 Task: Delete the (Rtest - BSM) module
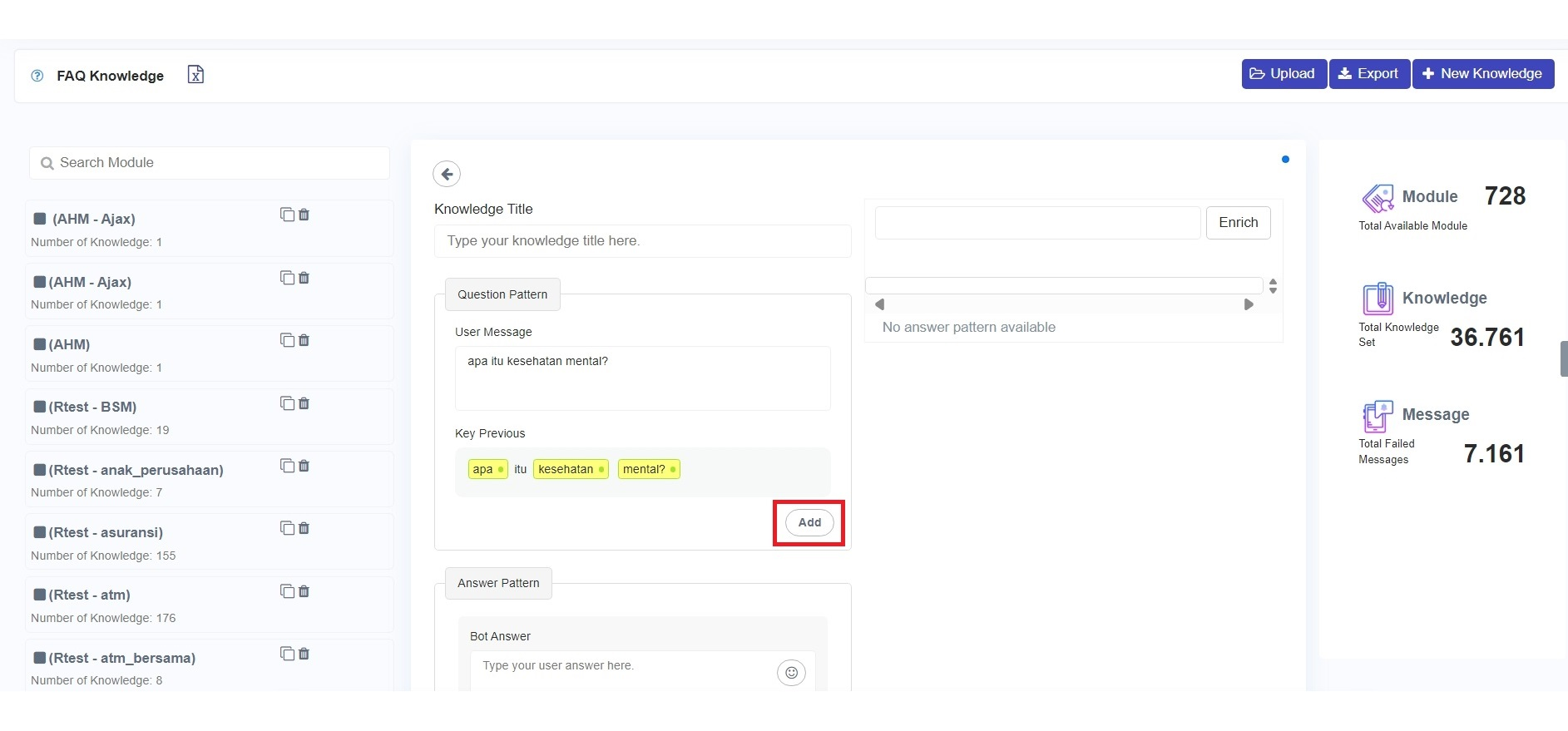pos(304,403)
